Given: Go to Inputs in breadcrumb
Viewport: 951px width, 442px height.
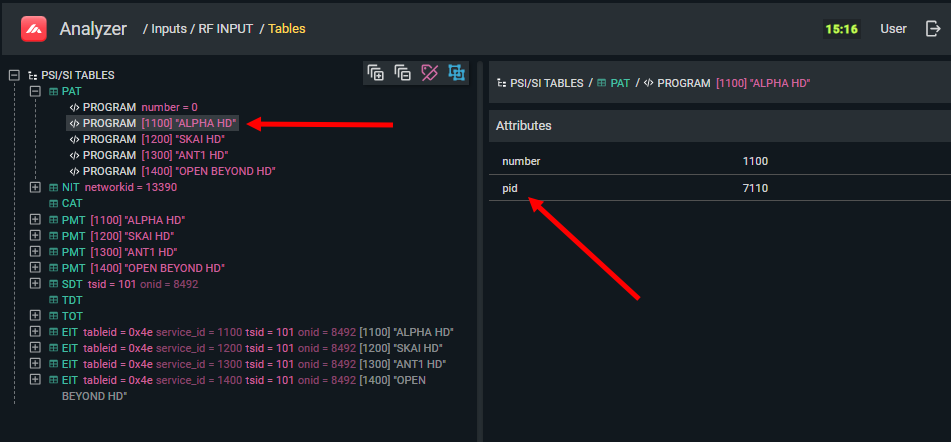Looking at the screenshot, I should [x=168, y=29].
